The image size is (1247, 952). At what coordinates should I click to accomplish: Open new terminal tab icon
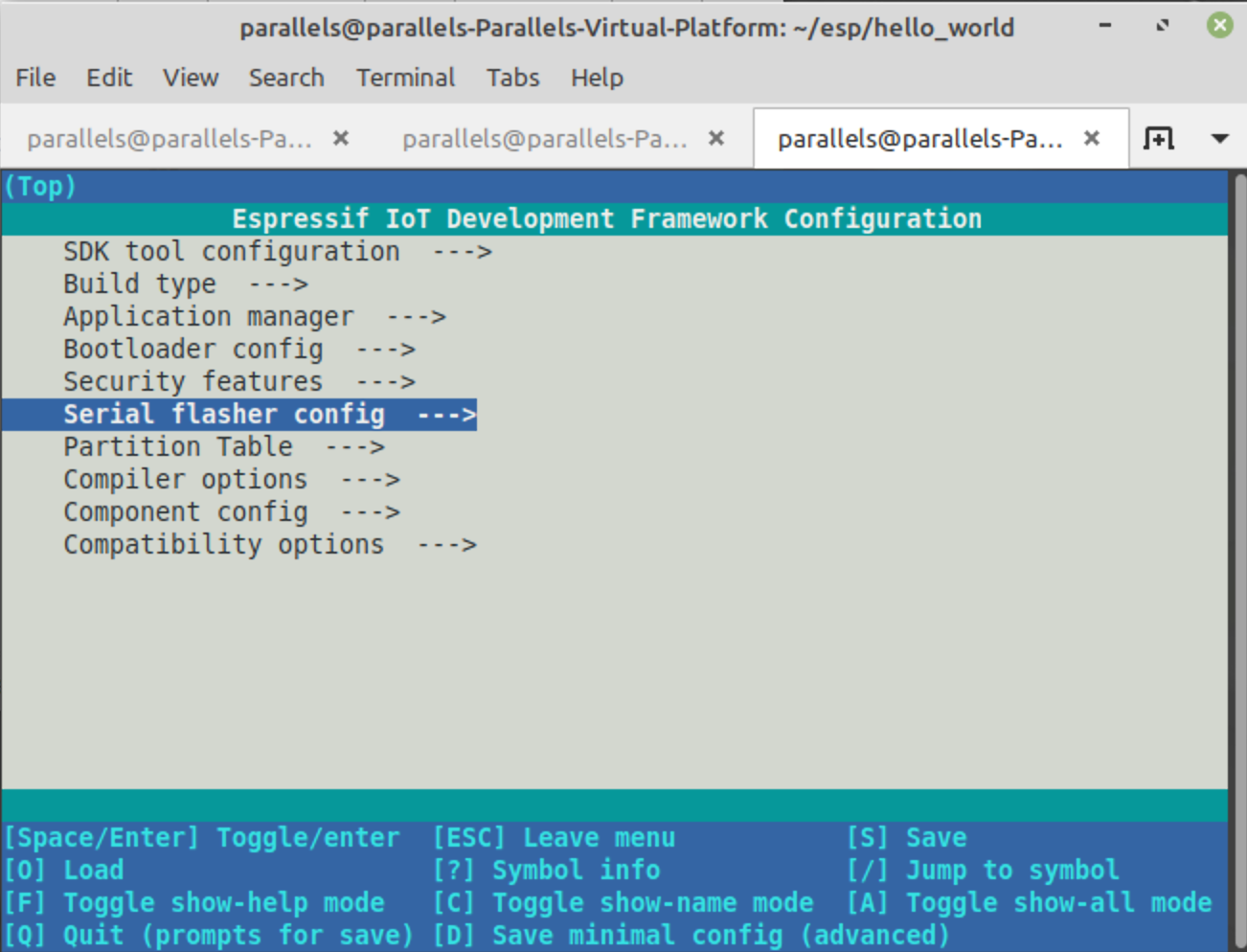point(1158,139)
